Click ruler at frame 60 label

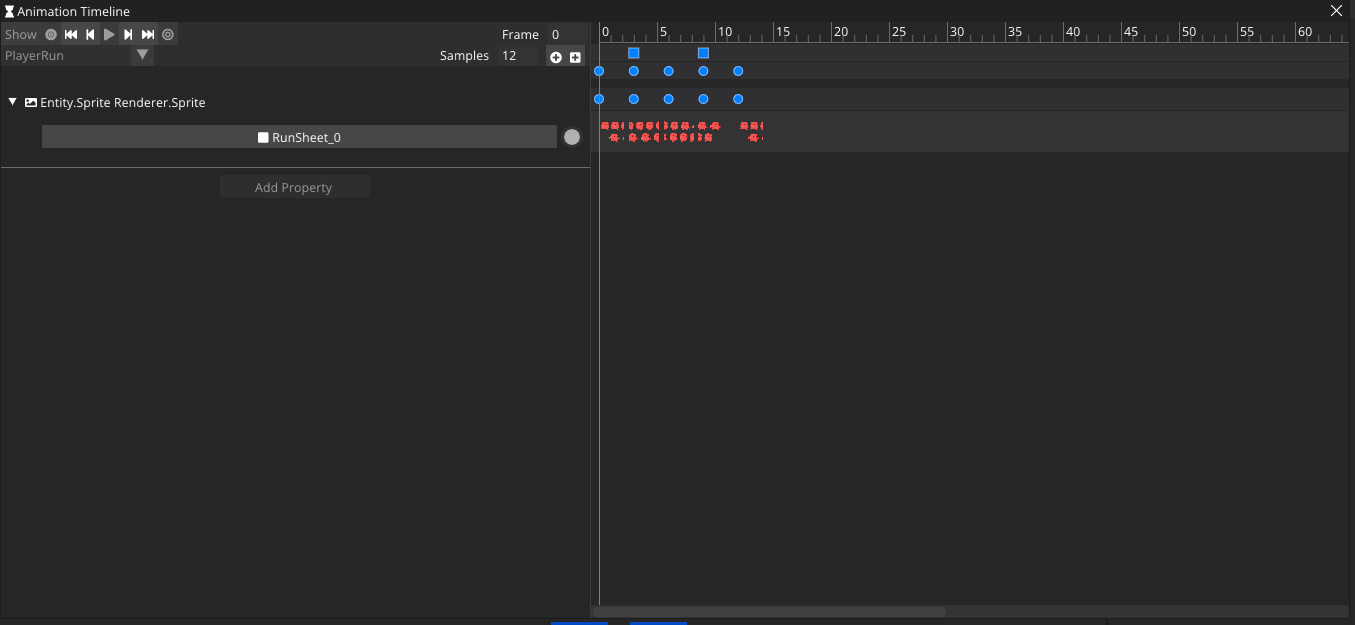tap(1305, 32)
